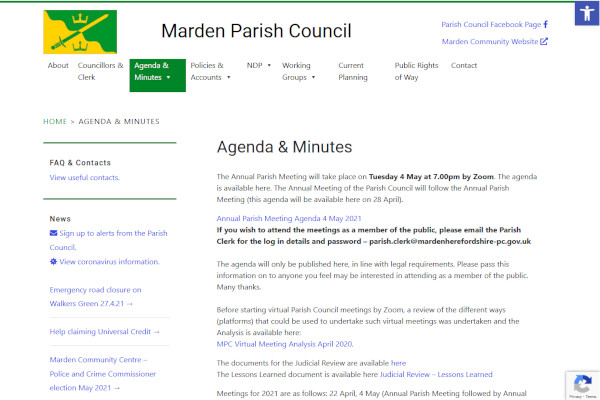
Task: Expand the Agenda & Minutes dropdown menu
Action: point(168,77)
